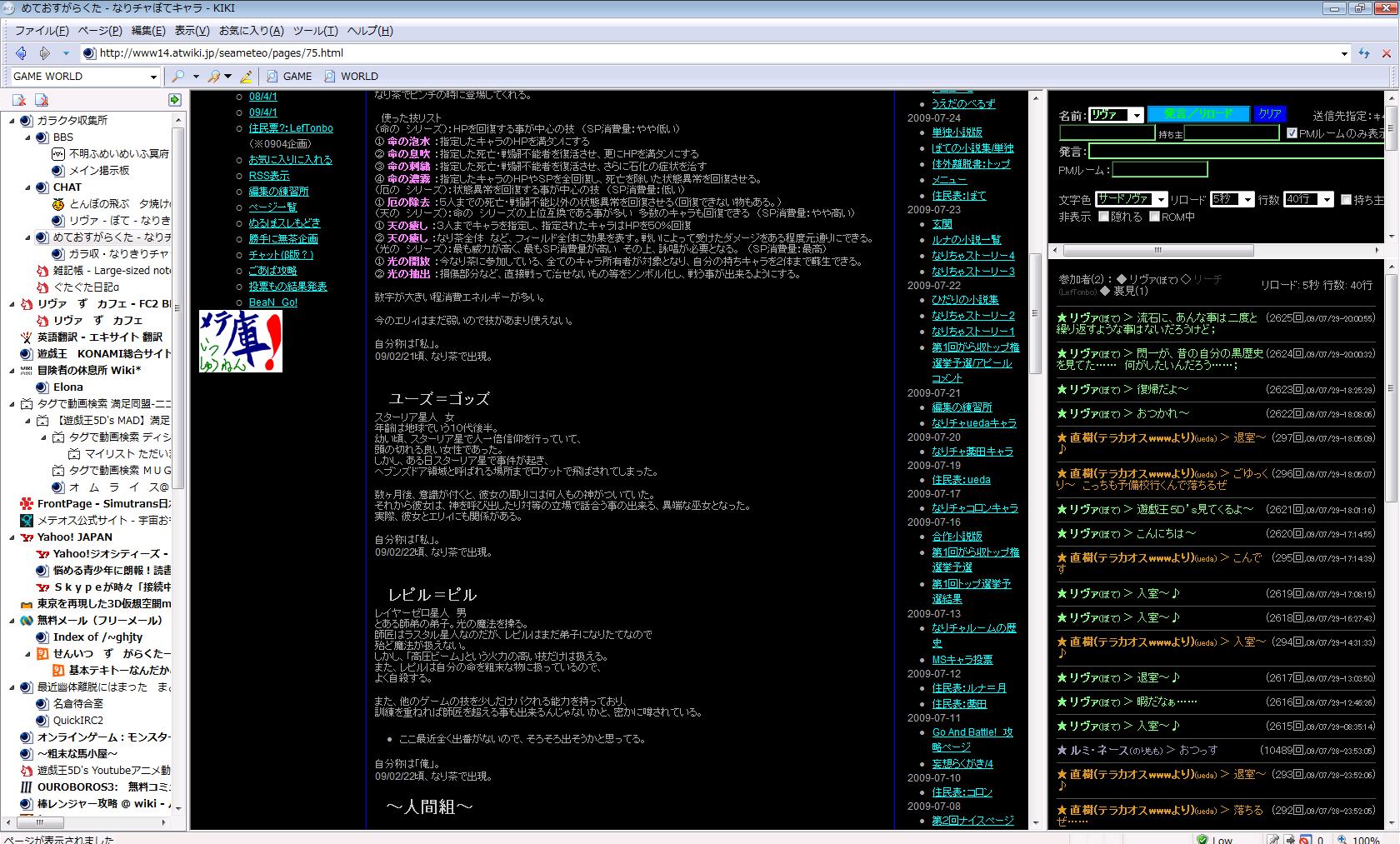Open the ツール(T) menu
The width and height of the screenshot is (1400, 844).
pyautogui.click(x=315, y=31)
